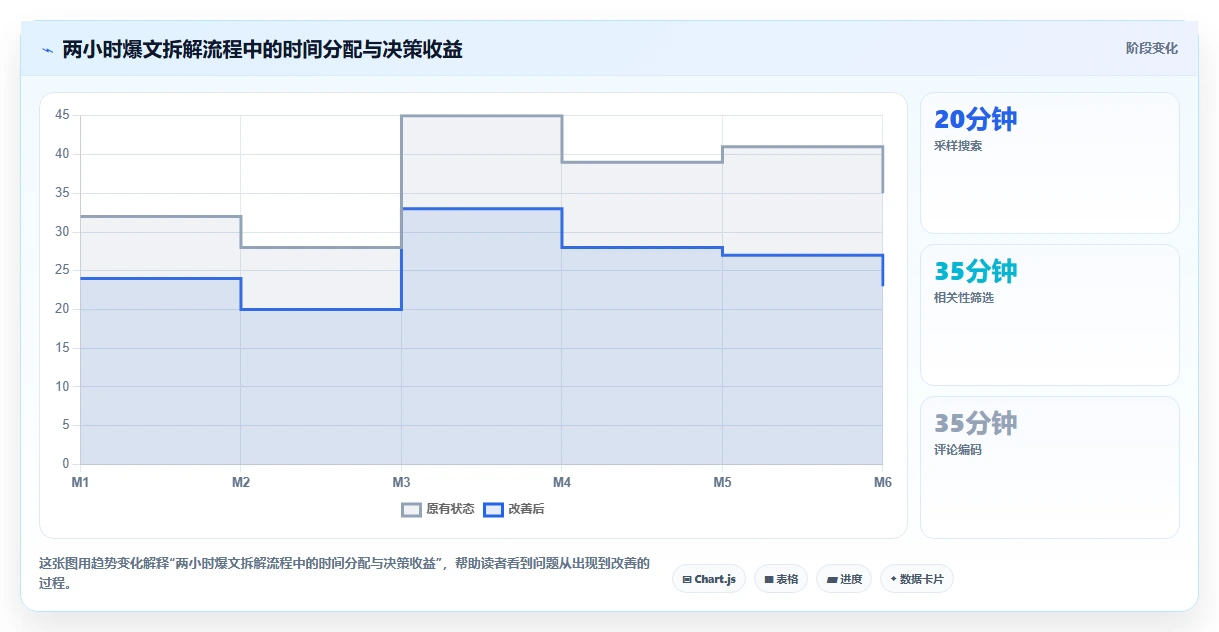This screenshot has width=1219, height=632.
Task: Click the description paragraph below chart
Action: [x=345, y=573]
